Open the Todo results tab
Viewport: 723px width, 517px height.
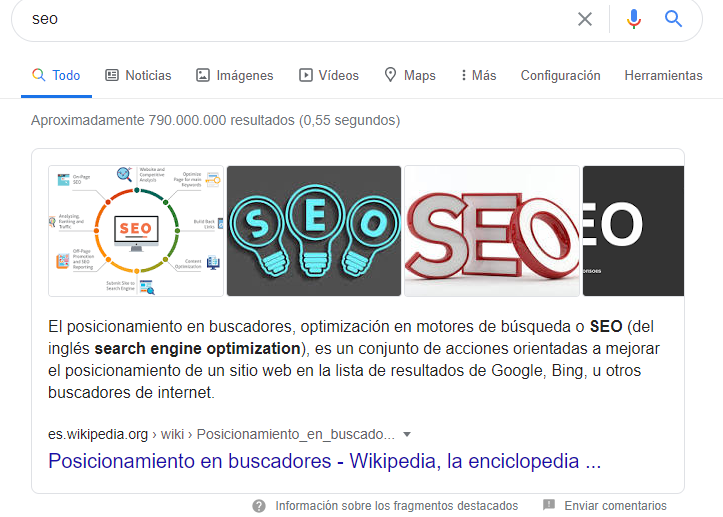(x=56, y=75)
